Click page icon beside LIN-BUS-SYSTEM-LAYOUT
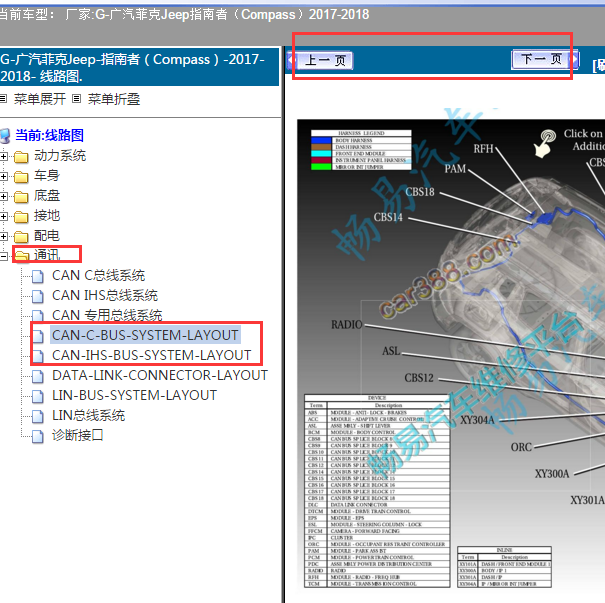 (x=37, y=396)
